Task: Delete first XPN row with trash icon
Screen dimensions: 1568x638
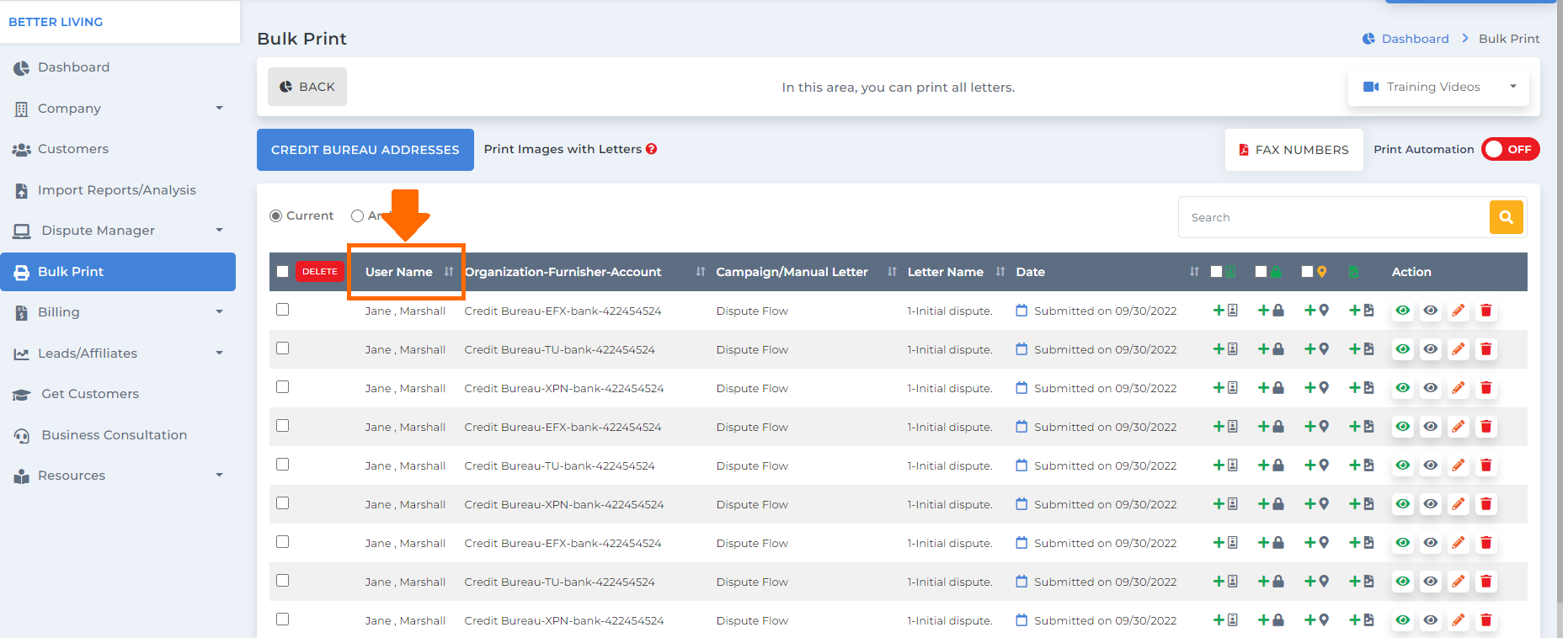Action: pos(1486,388)
